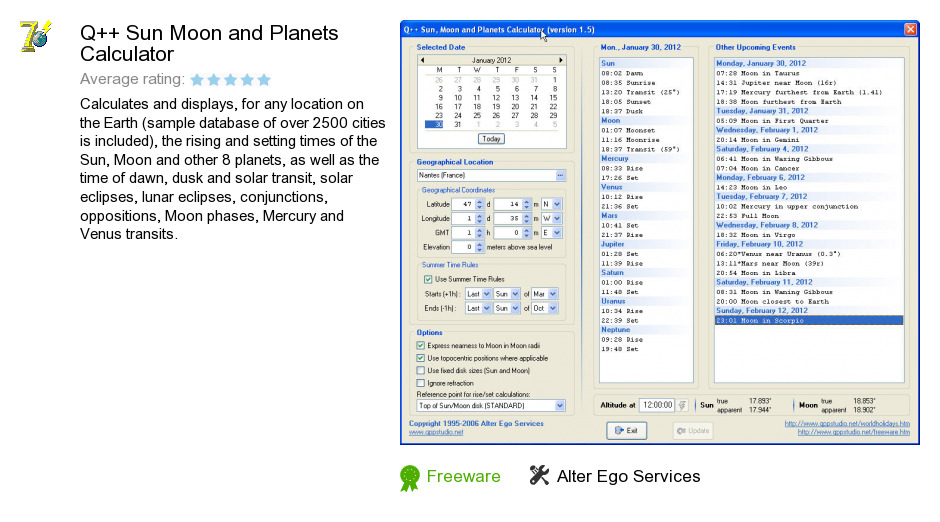940x522 pixels.
Task: Adjust the longitude degrees spinner
Action: click(479, 219)
